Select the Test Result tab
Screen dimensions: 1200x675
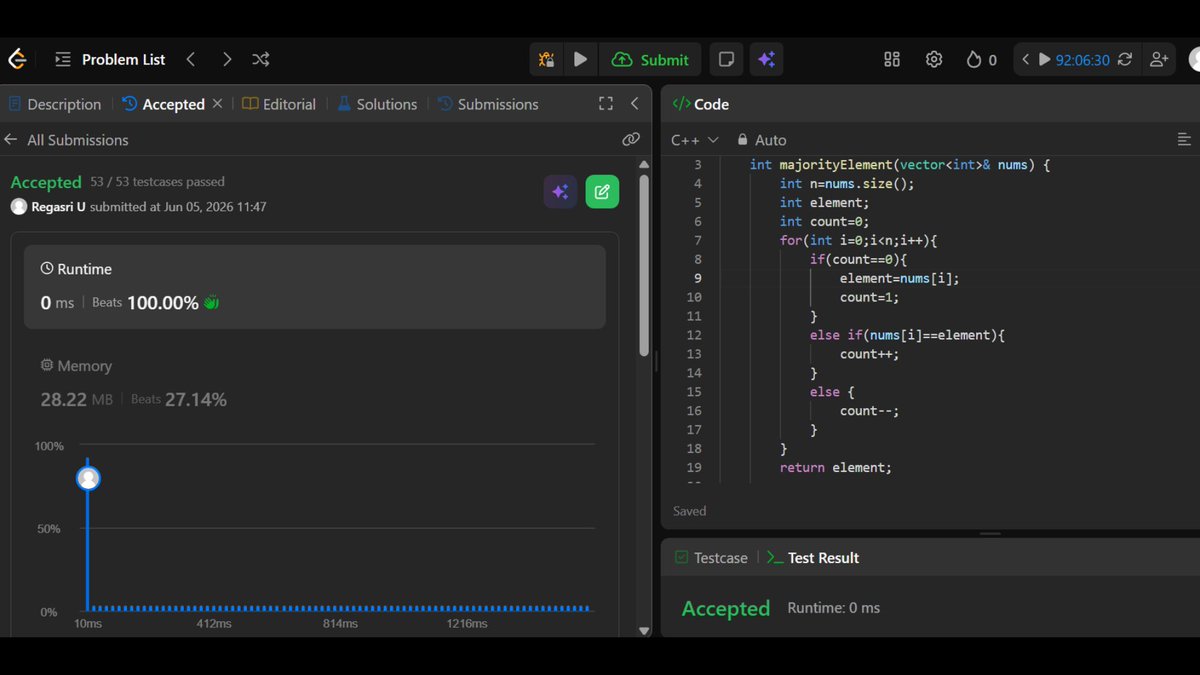click(x=813, y=558)
